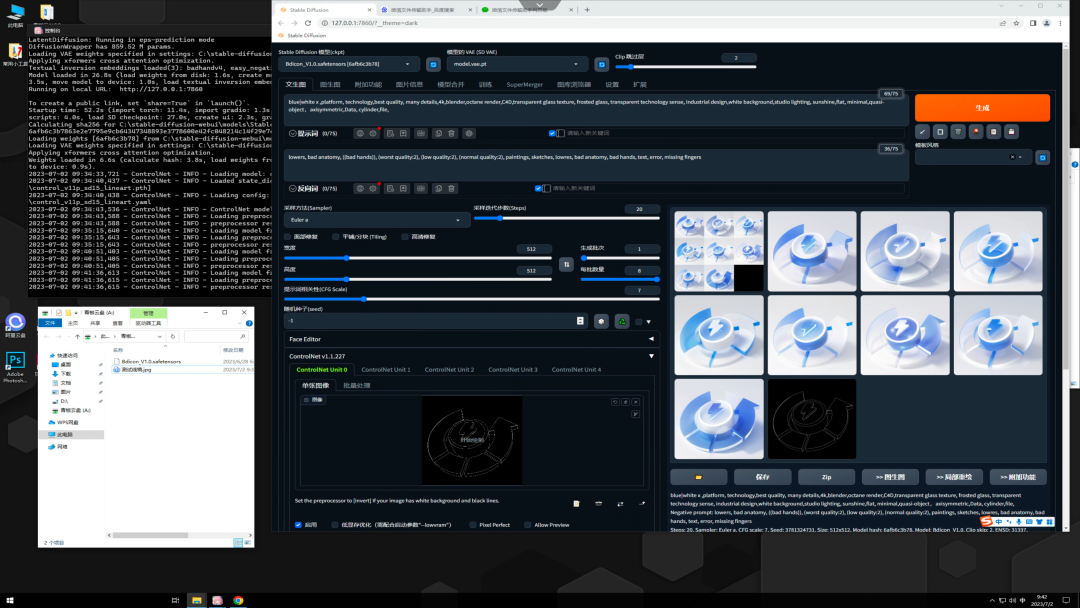Screen dimensions: 1080x608
Task: Click the trash icon in the 提示词 toolbar
Action: pyautogui.click(x=452, y=134)
